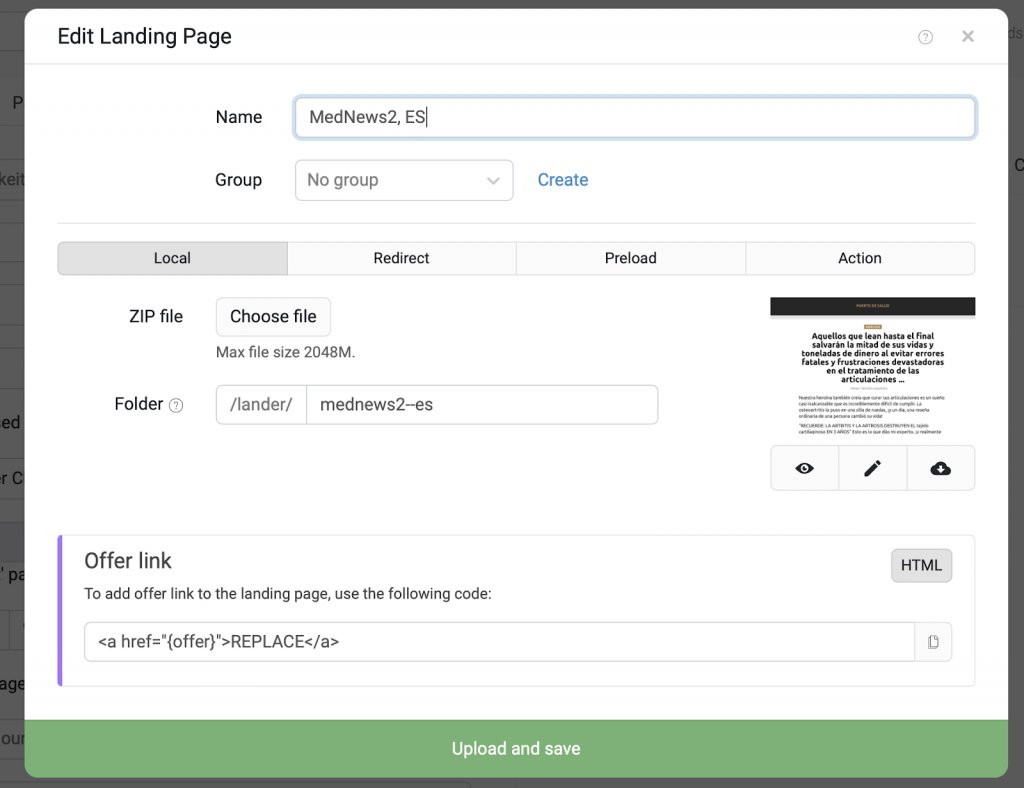Image resolution: width=1024 pixels, height=788 pixels.
Task: Select the offer link href code field
Action: (x=500, y=641)
